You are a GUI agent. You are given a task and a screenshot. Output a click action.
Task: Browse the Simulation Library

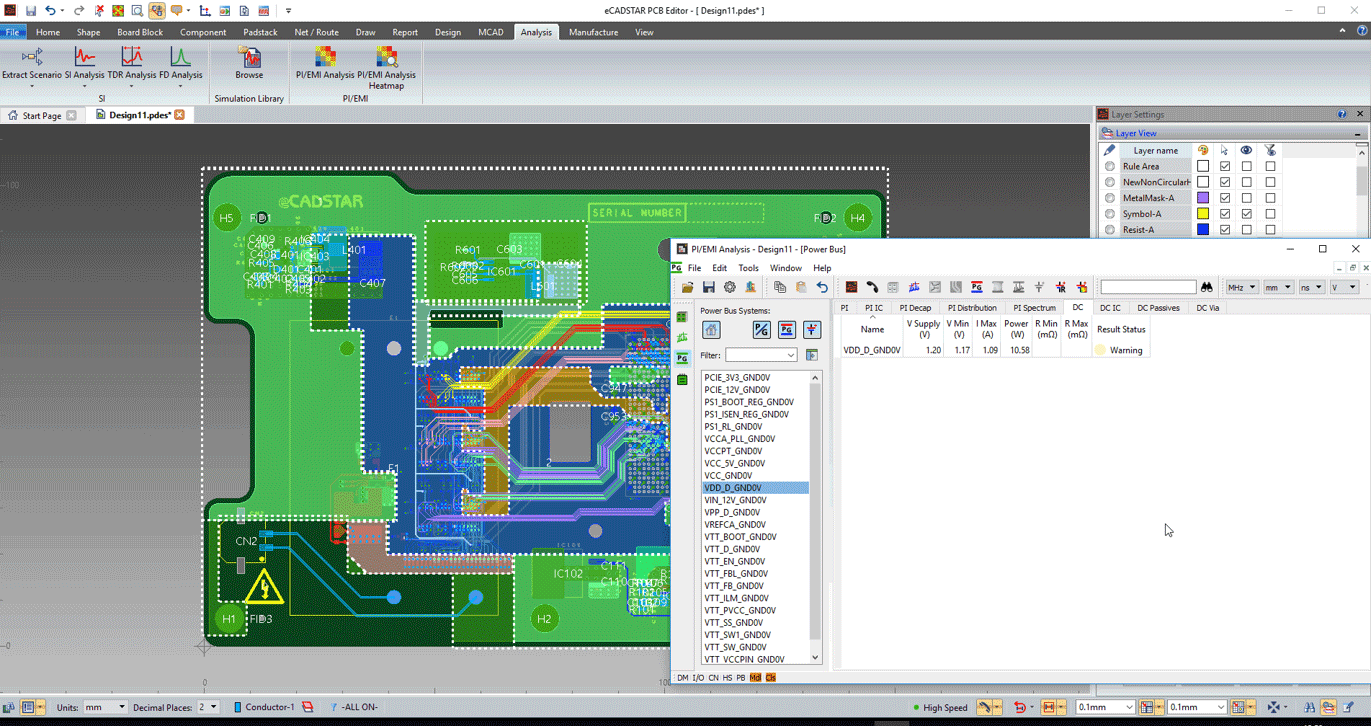click(249, 64)
